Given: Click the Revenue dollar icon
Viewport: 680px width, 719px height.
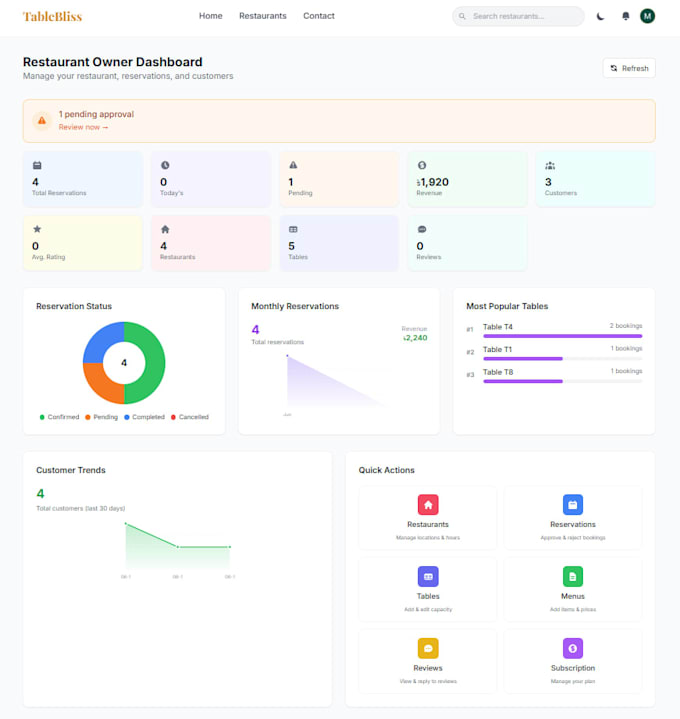Looking at the screenshot, I should click(422, 165).
